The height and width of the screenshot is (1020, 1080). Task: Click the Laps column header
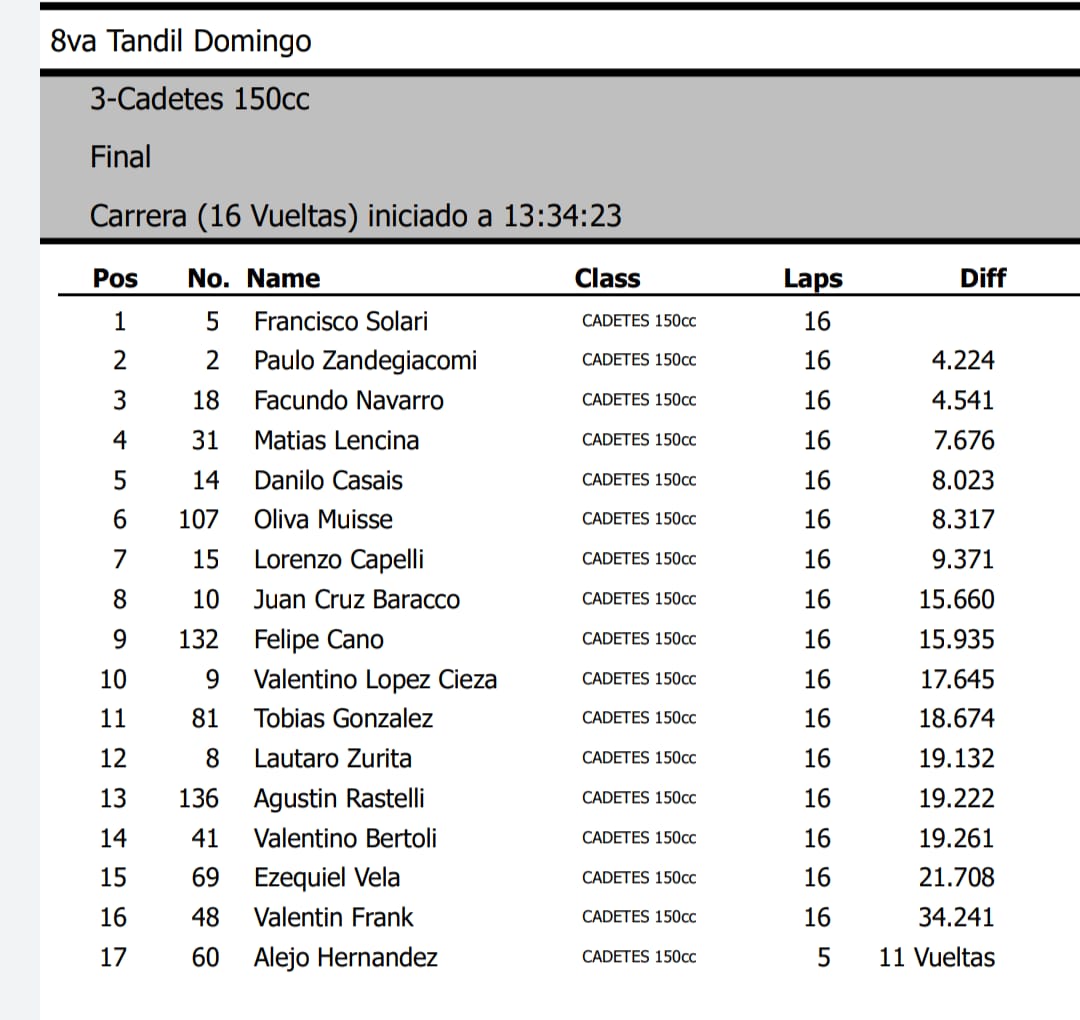[x=813, y=279]
